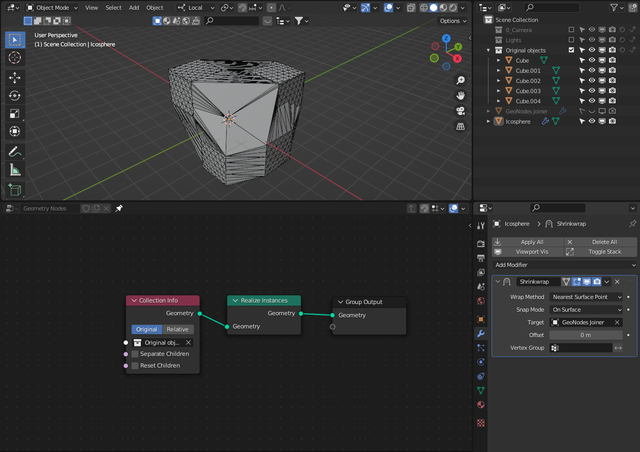This screenshot has width=640, height=452.
Task: Click the red X axis gizmo ball
Action: coord(457,58)
